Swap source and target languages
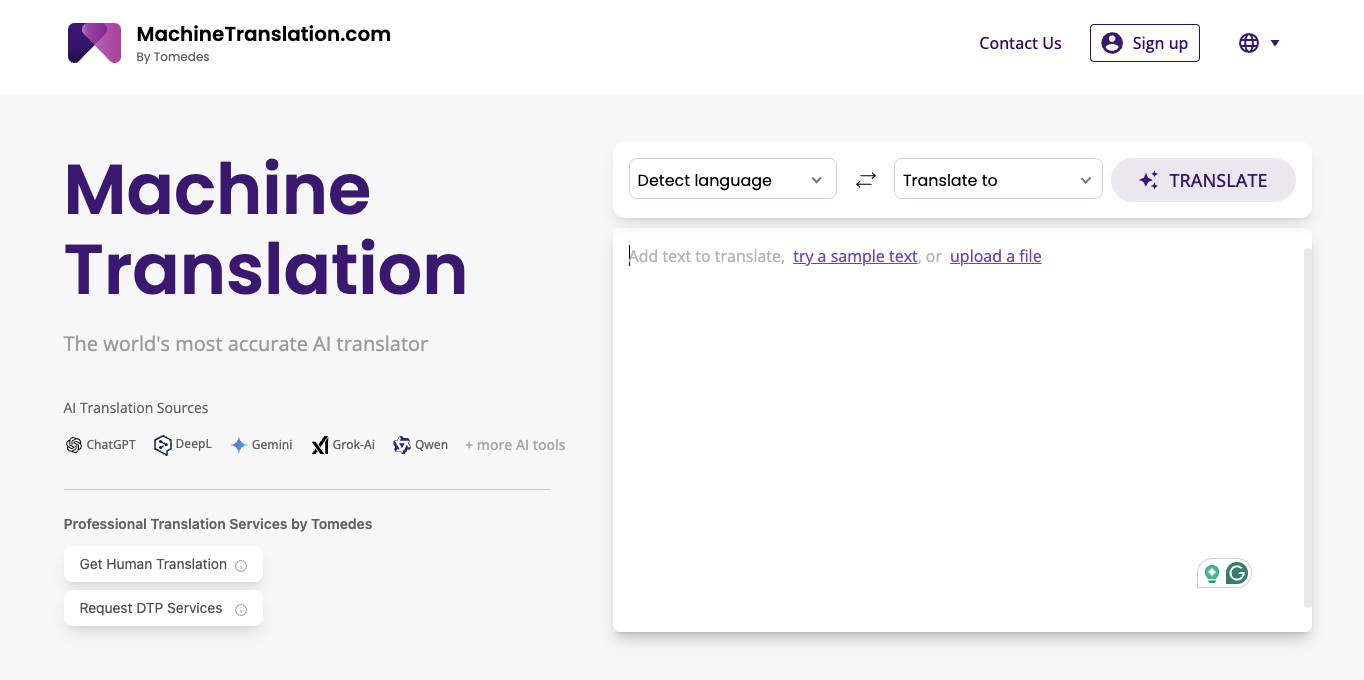The width and height of the screenshot is (1364, 680). (x=865, y=179)
